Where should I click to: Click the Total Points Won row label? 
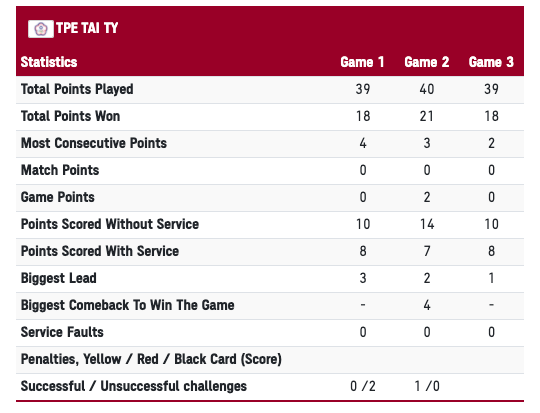71,116
